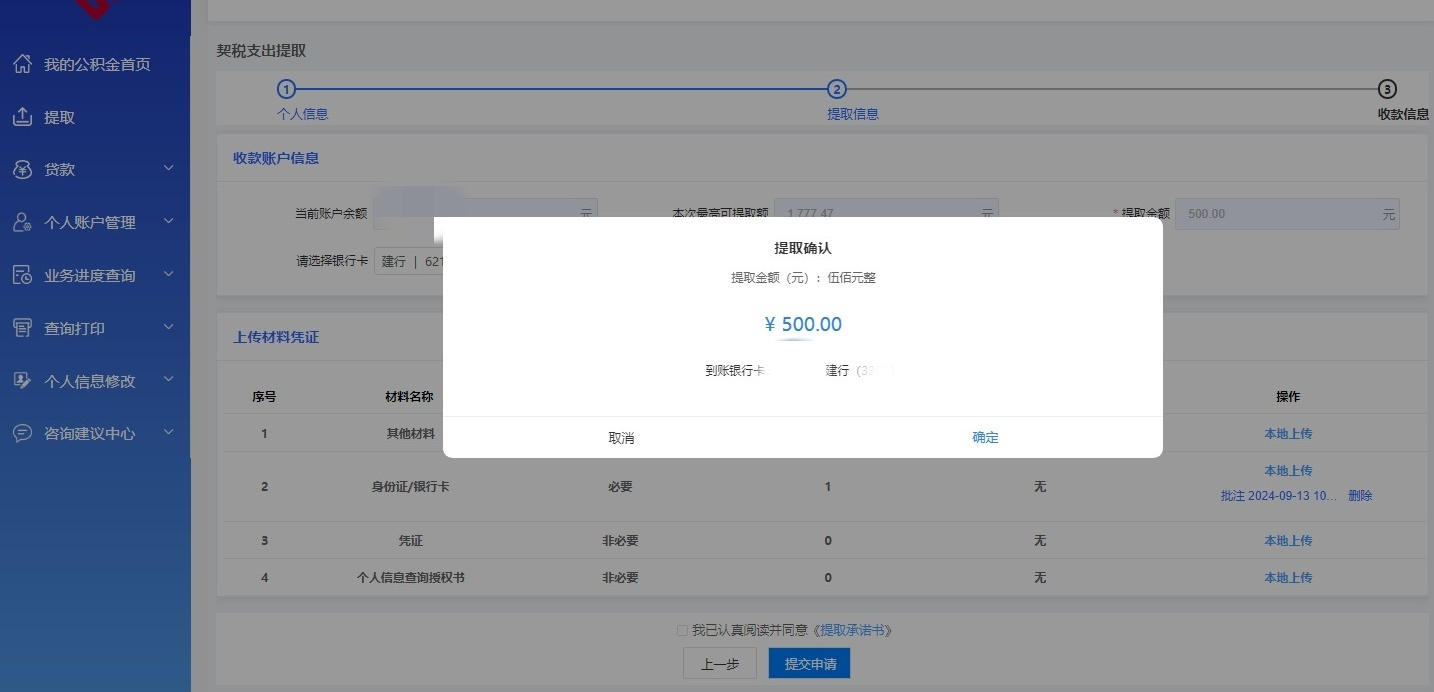Click 删除 next to the uploaded file
The width and height of the screenshot is (1434, 692).
point(1360,496)
